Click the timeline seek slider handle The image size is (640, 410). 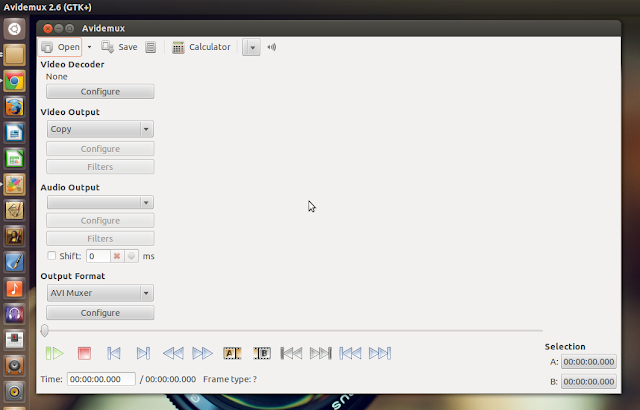tap(44, 330)
